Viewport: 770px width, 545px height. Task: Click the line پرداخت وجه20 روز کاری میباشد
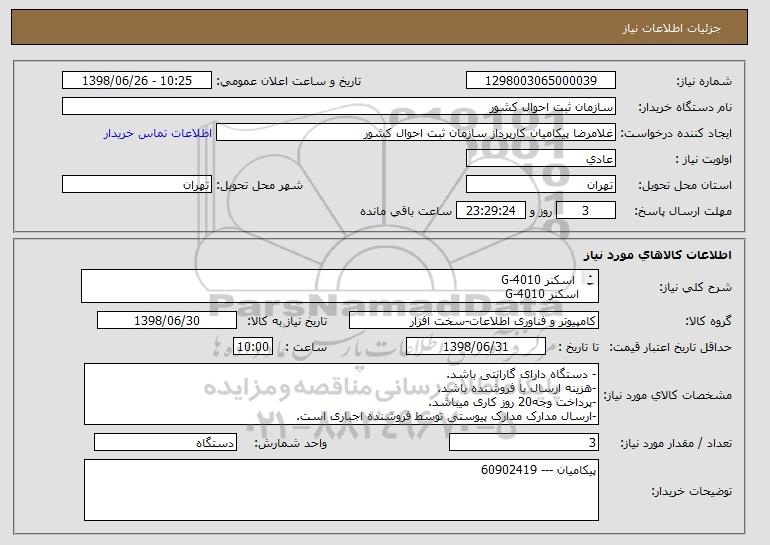(x=512, y=402)
